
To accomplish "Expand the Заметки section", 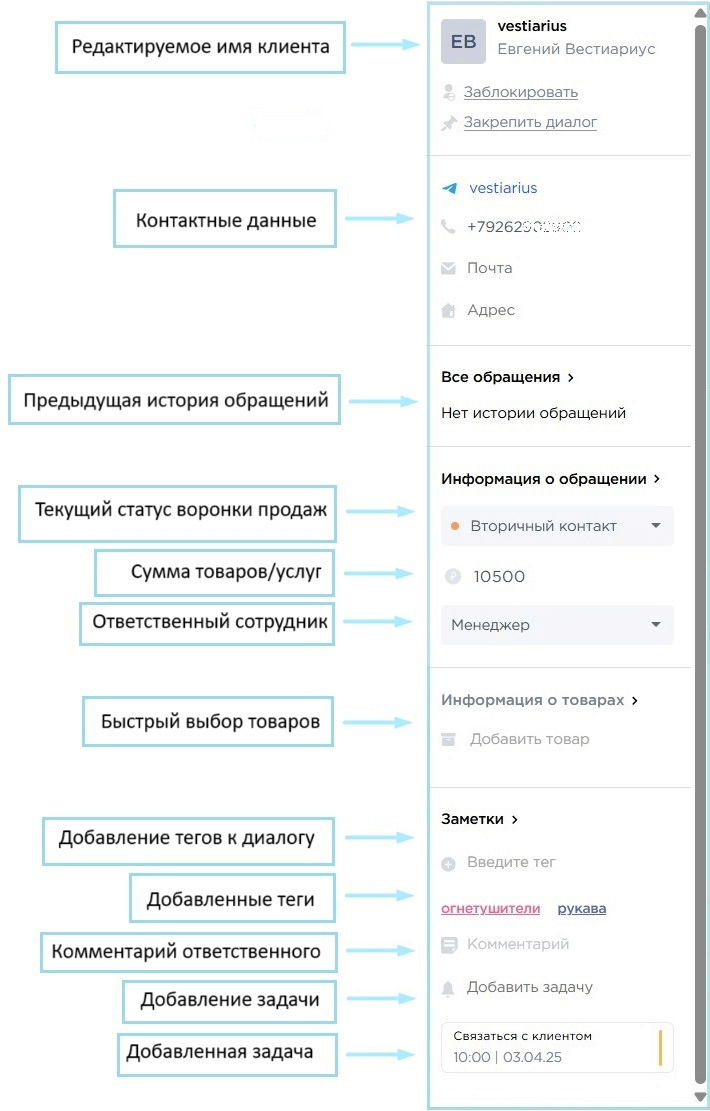I will pos(479,819).
